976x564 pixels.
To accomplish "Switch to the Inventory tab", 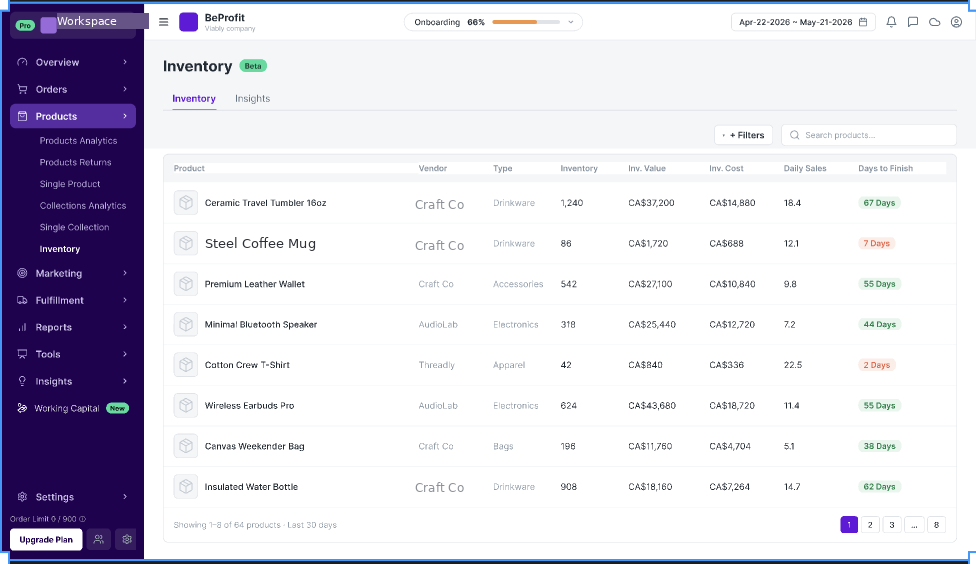I will pyautogui.click(x=194, y=98).
